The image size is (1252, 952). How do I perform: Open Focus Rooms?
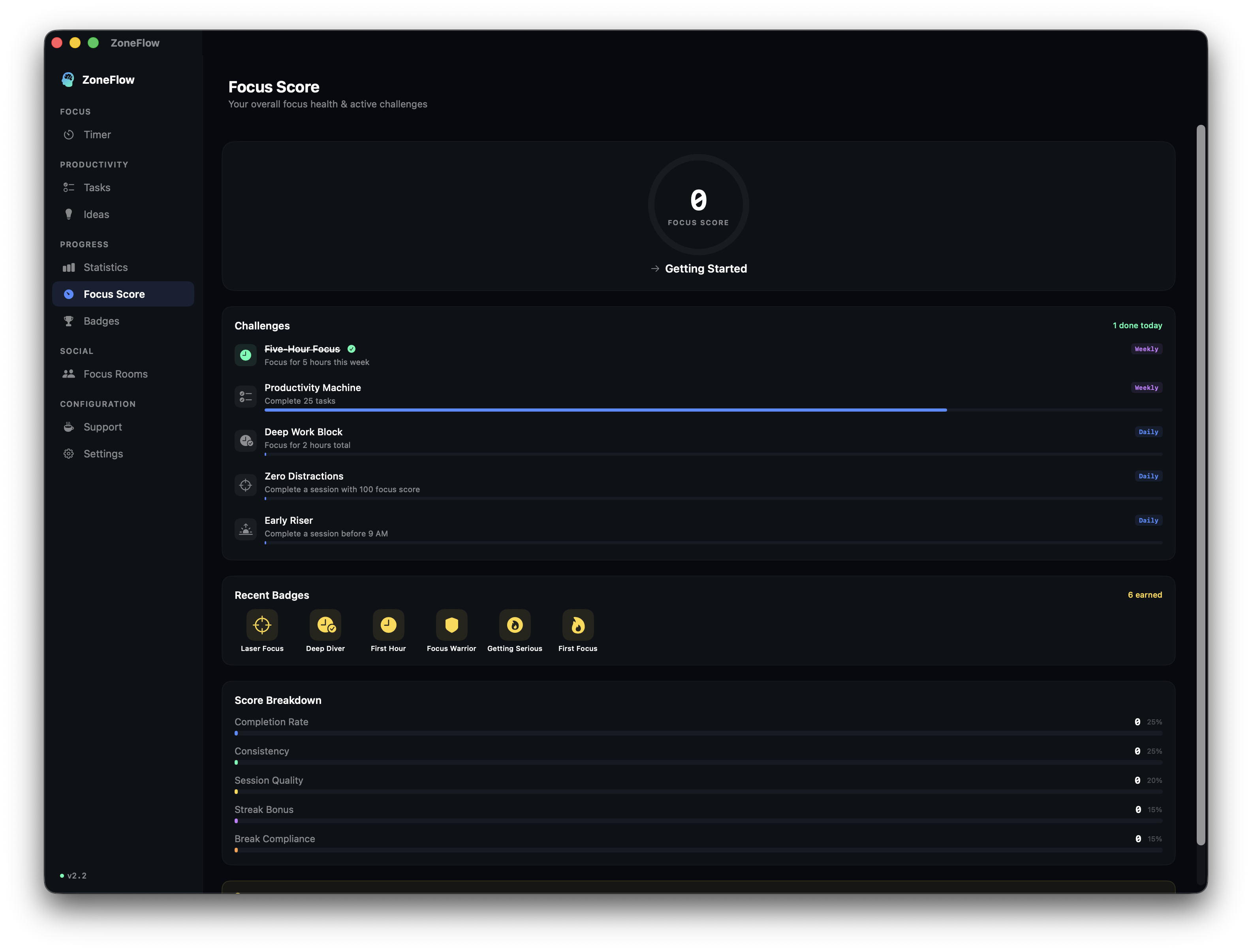click(115, 373)
